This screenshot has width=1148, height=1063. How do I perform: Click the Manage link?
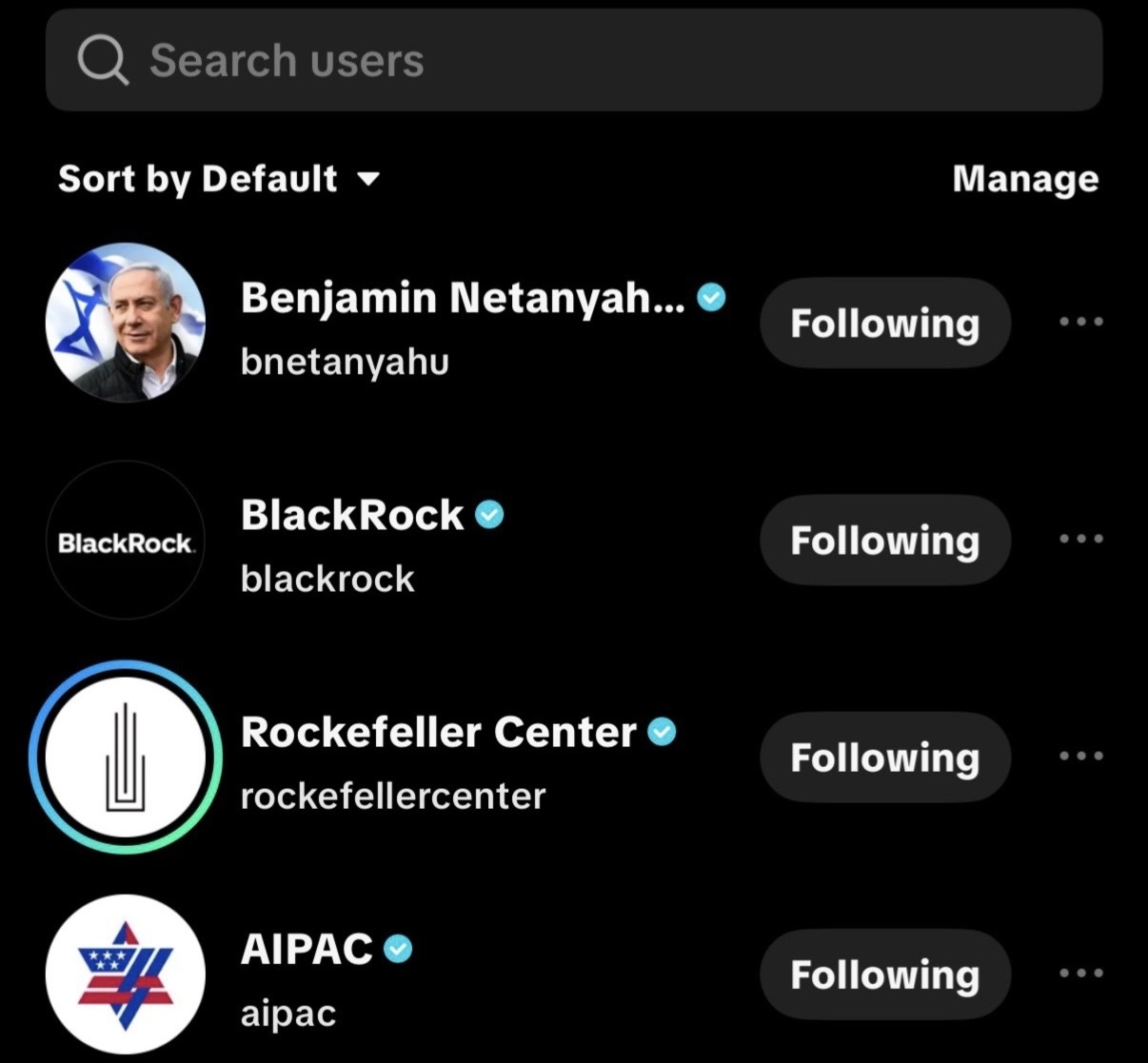pyautogui.click(x=1025, y=179)
